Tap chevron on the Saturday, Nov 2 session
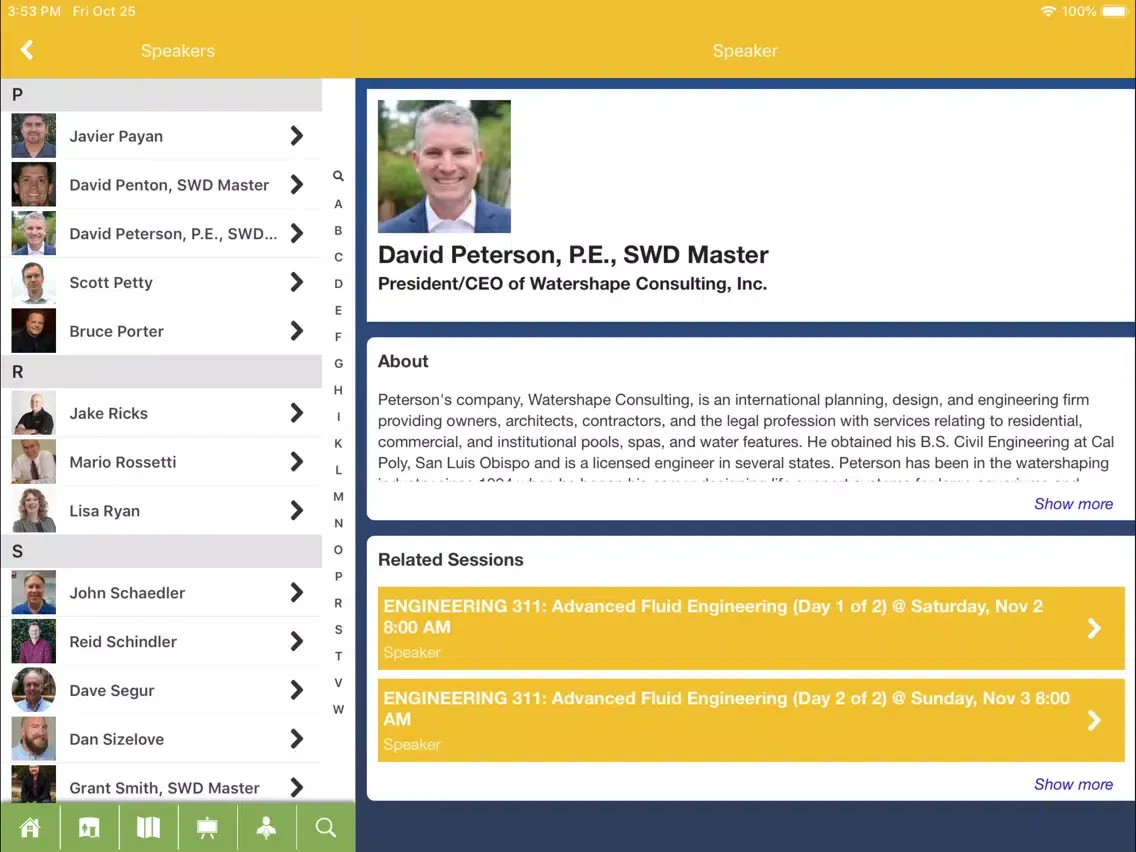The image size is (1136, 852). point(1094,628)
